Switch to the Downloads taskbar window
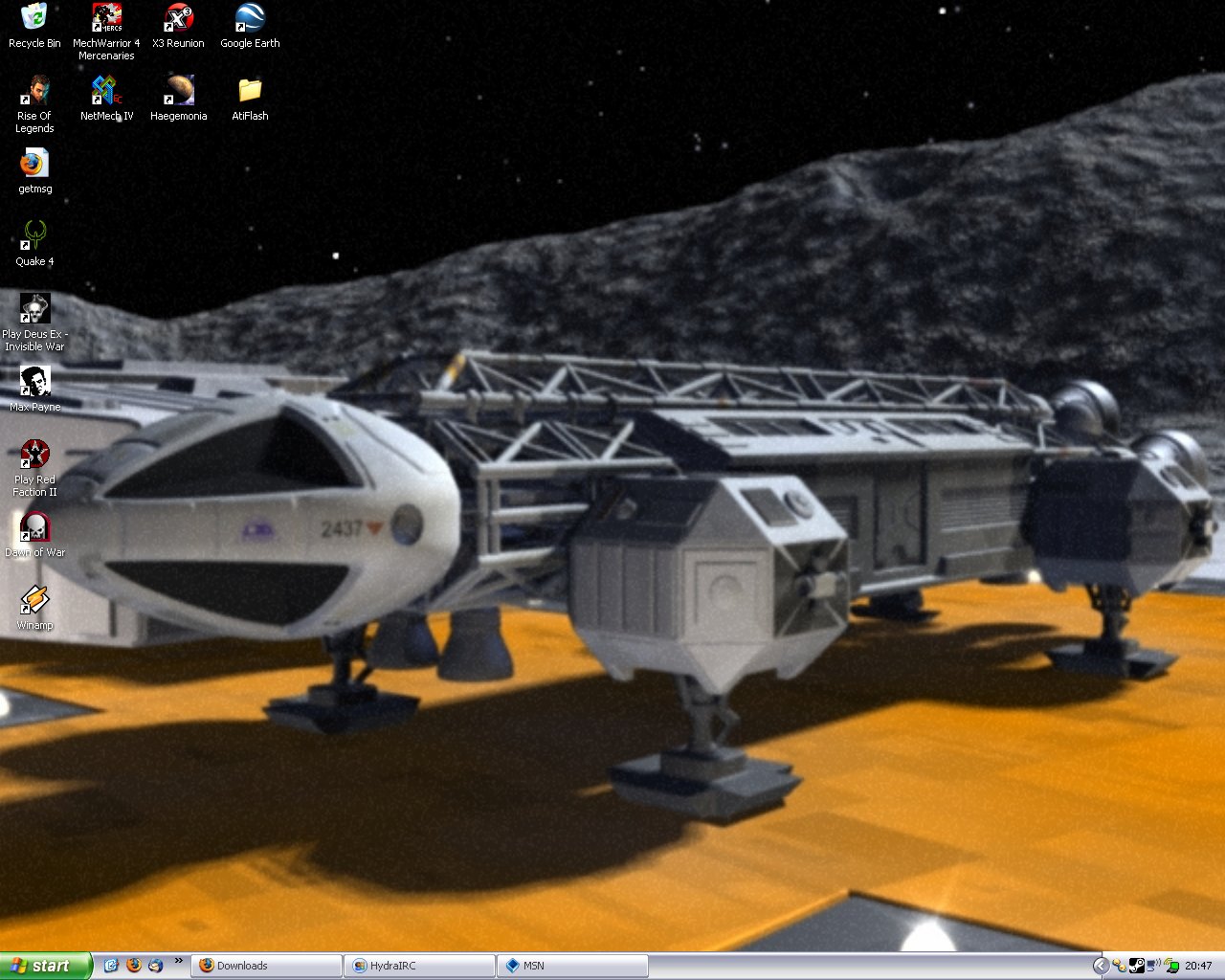 point(267,966)
